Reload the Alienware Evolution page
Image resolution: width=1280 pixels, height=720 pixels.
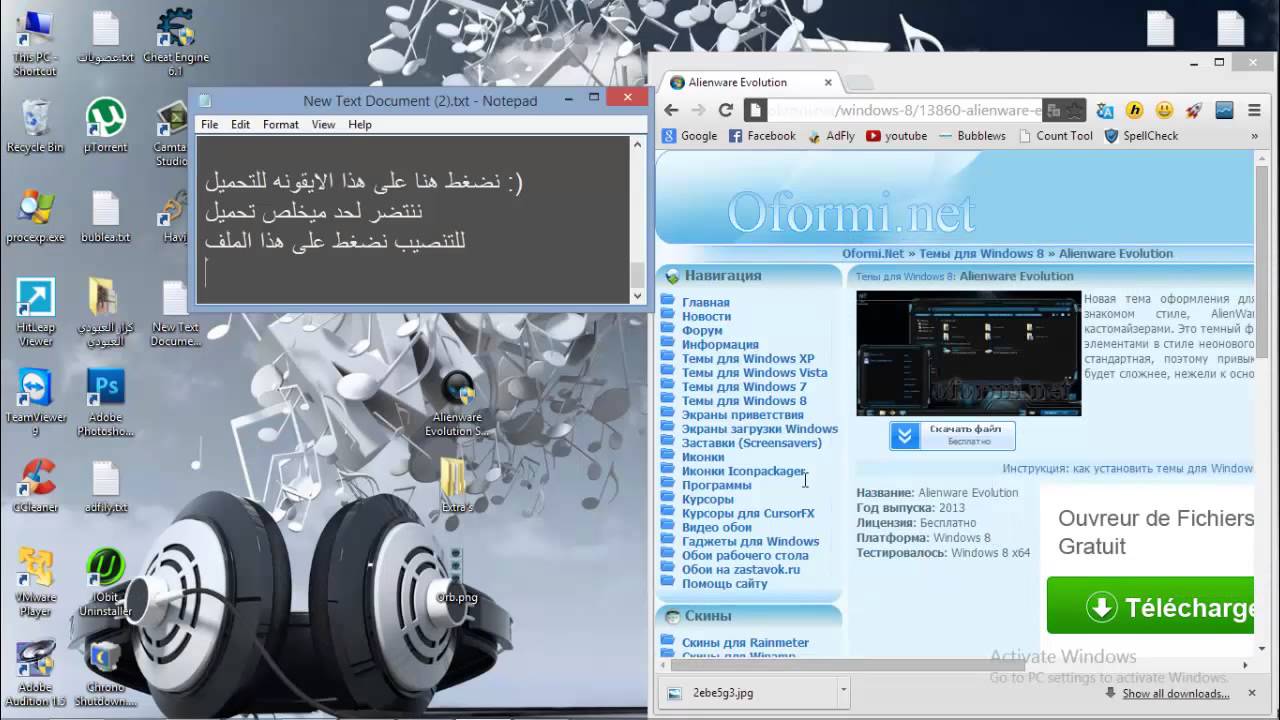tap(726, 110)
